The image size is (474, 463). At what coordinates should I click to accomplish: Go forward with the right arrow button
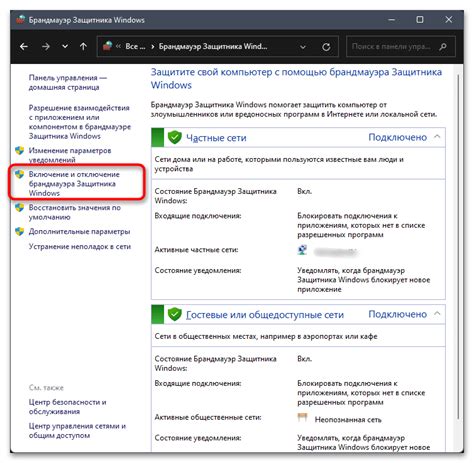[46, 46]
